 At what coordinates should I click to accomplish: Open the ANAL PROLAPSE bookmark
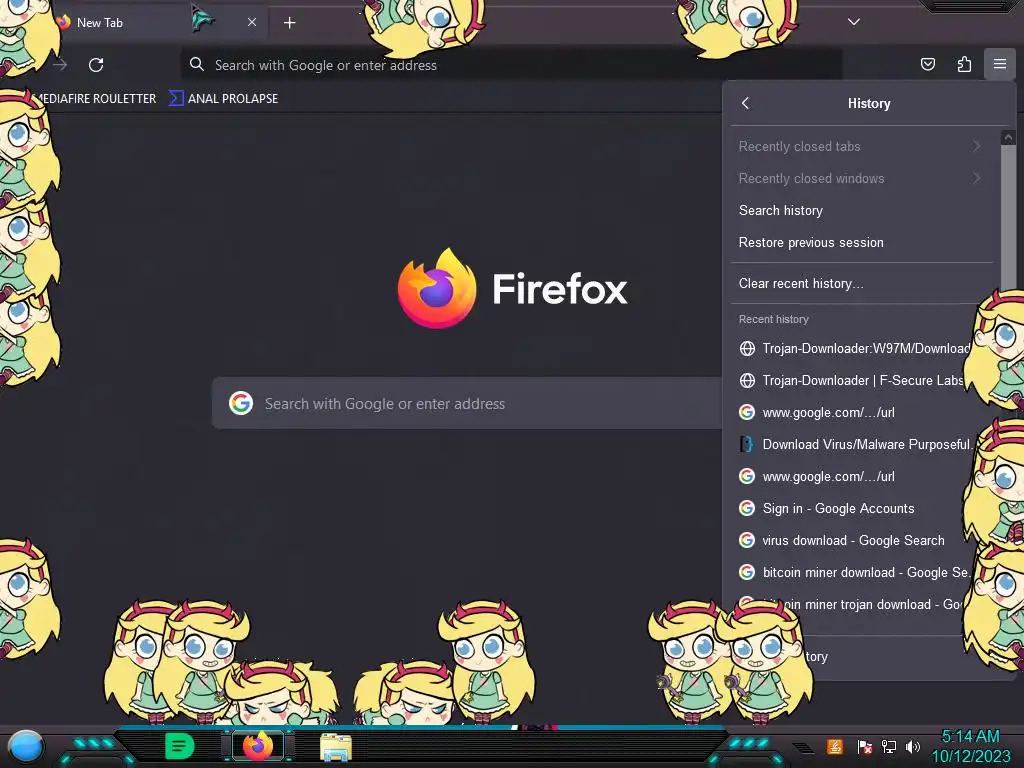[x=224, y=99]
